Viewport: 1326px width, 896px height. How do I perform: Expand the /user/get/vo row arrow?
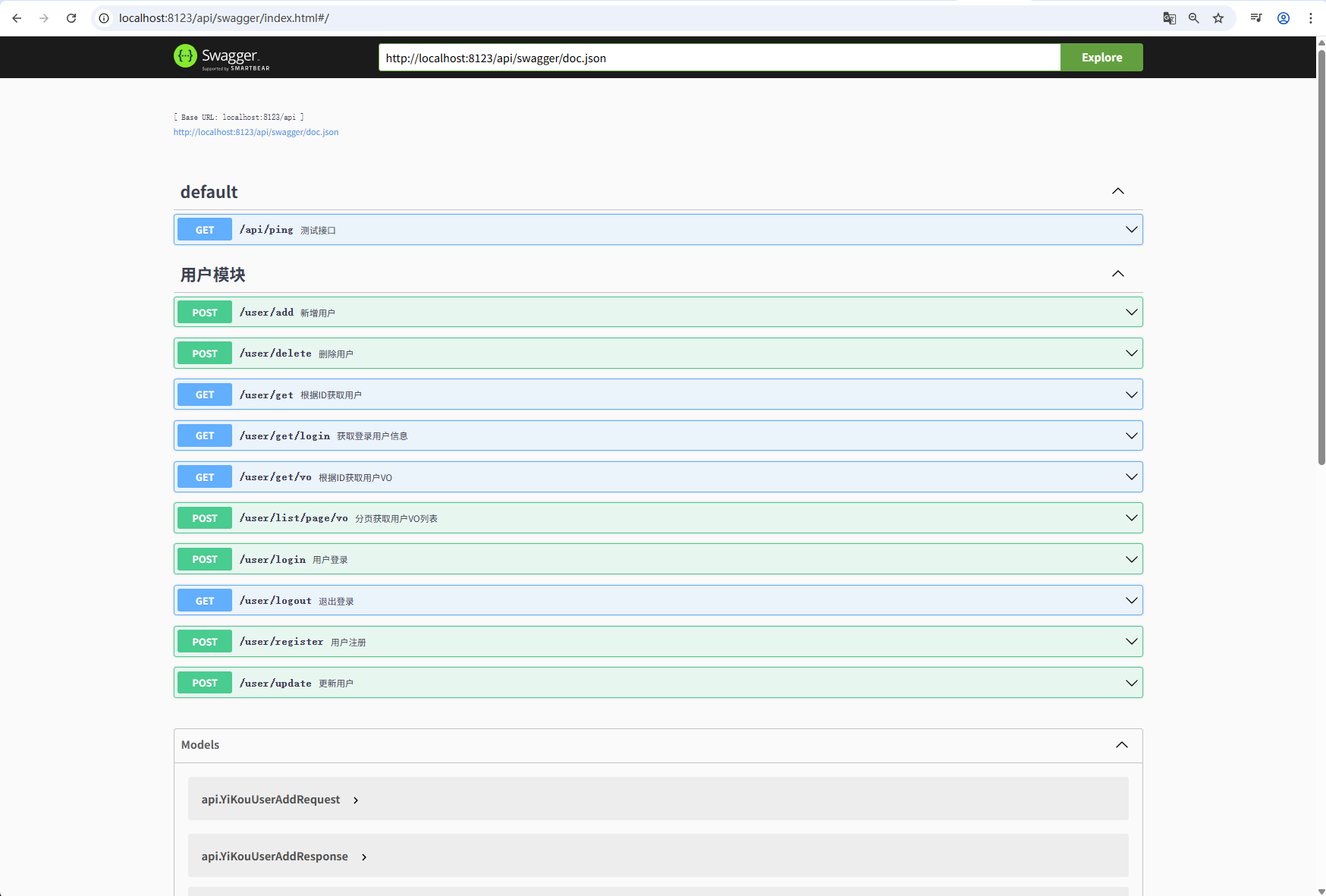1131,477
